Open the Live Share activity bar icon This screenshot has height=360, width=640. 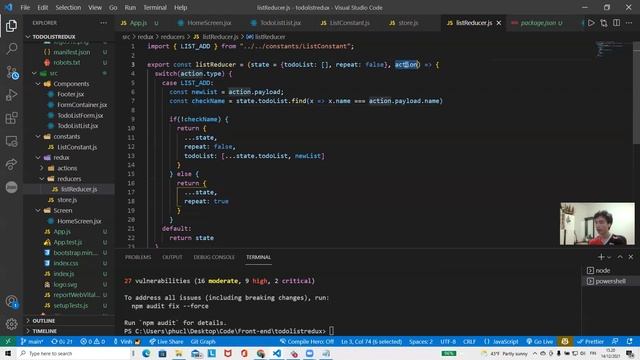click(11, 164)
